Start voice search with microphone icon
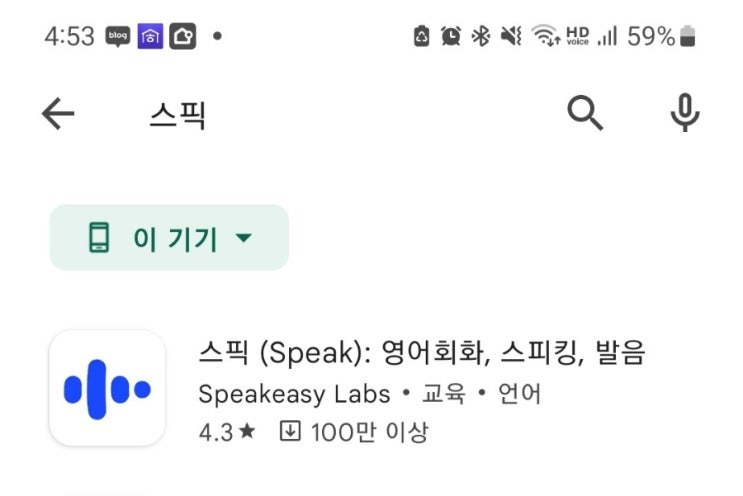 point(684,114)
